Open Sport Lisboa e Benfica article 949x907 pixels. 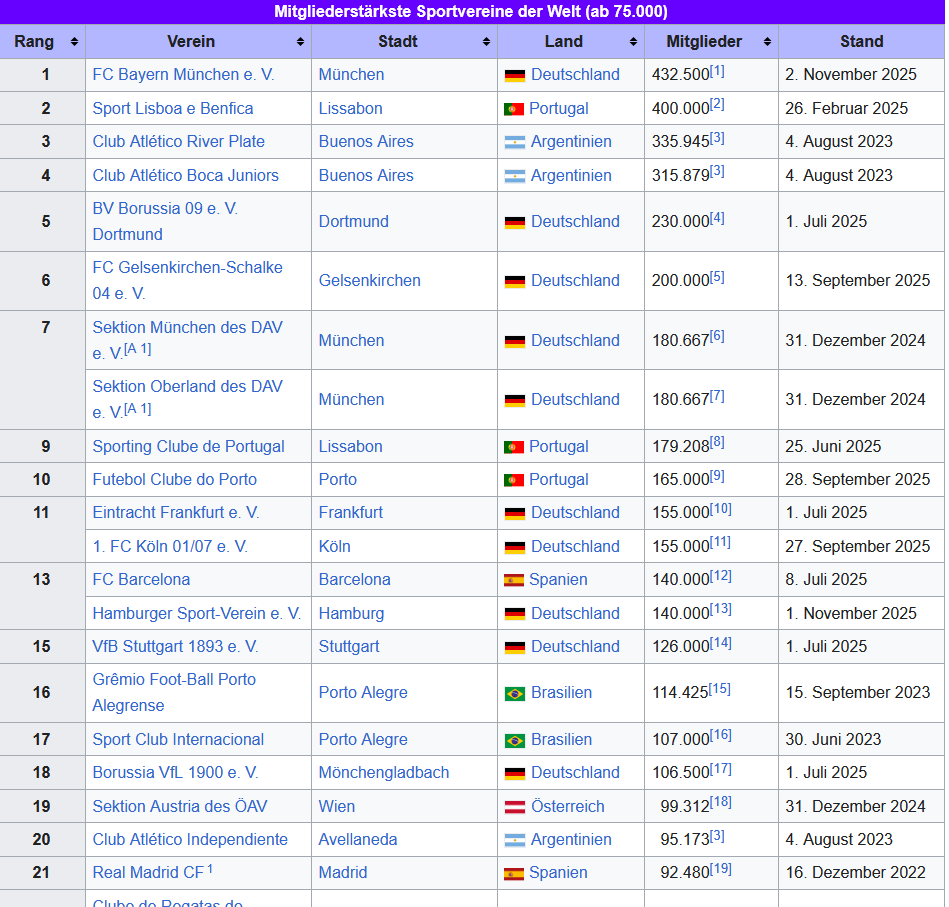[x=172, y=108]
